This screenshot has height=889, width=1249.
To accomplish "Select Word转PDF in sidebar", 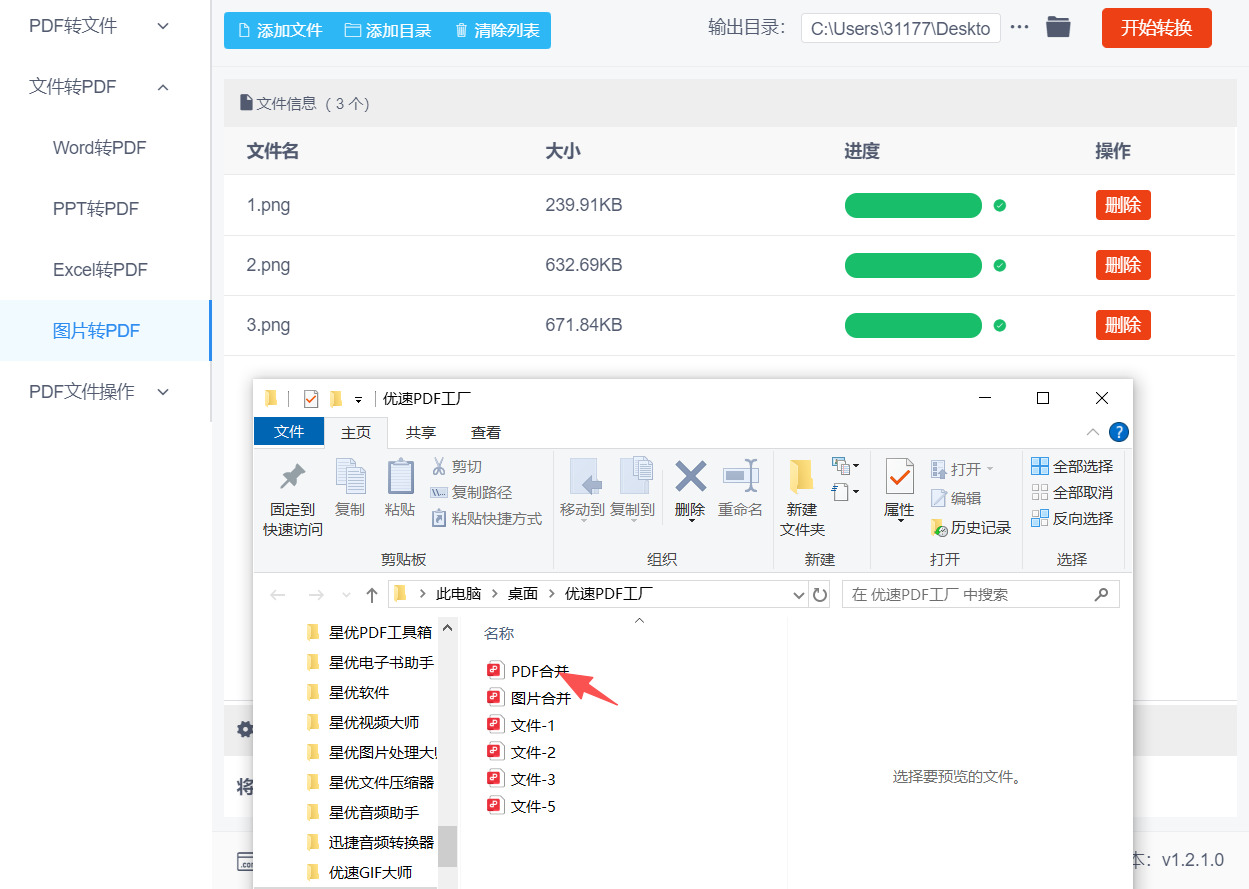I will tap(100, 148).
